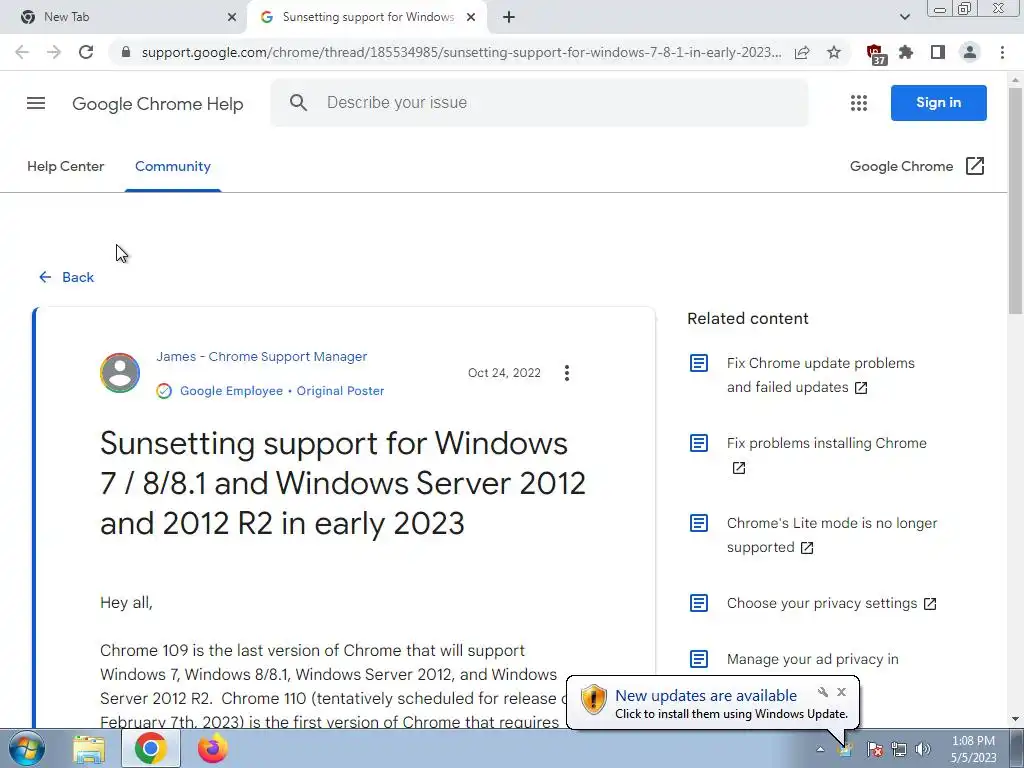Open the Google apps grid
This screenshot has width=1024, height=768.
pos(859,103)
